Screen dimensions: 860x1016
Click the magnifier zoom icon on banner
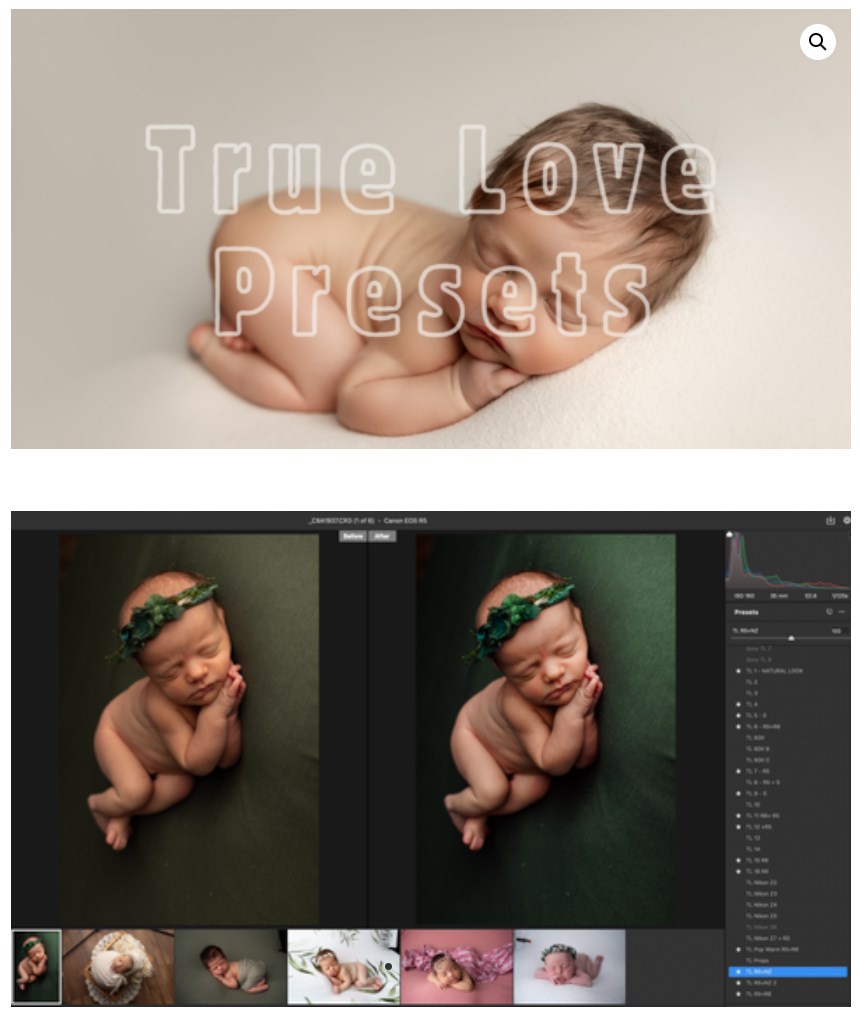coord(817,42)
